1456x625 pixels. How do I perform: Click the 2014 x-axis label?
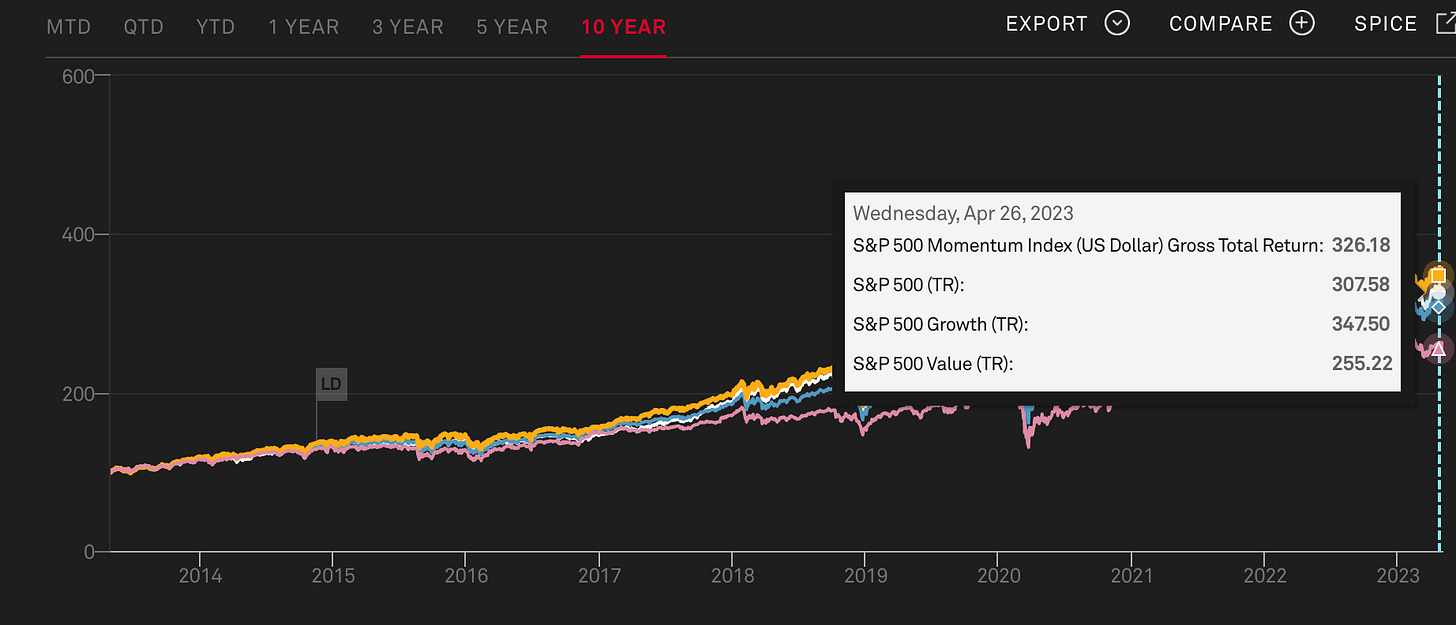(200, 575)
